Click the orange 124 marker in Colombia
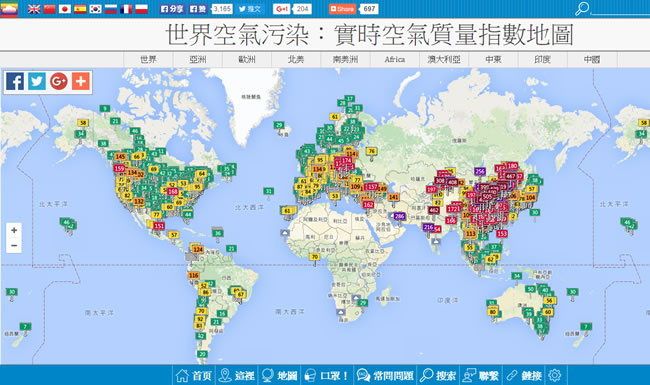Viewport: 650px width, 385px height. point(198,249)
